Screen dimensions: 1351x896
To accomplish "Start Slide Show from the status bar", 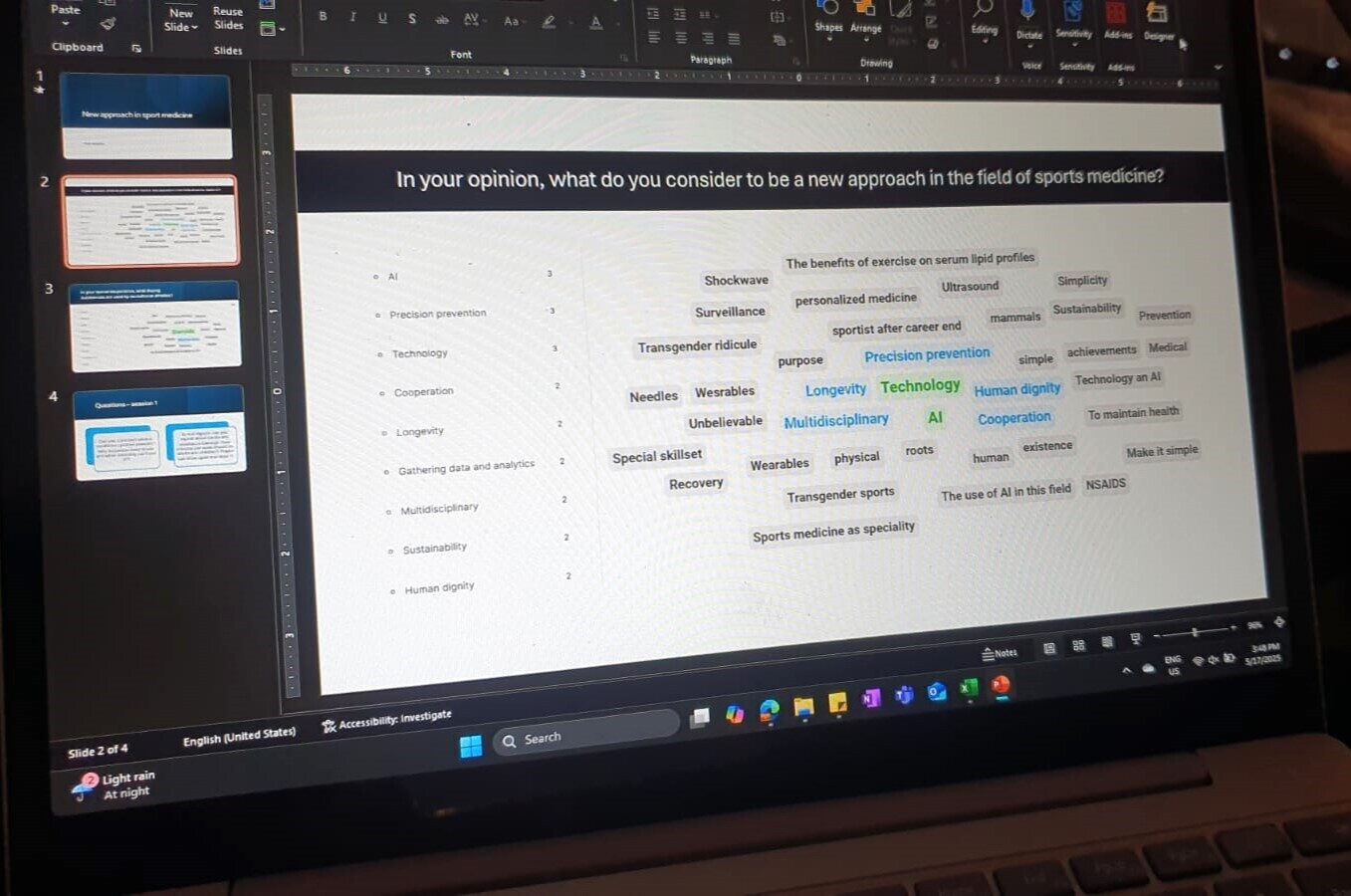I will (1136, 638).
